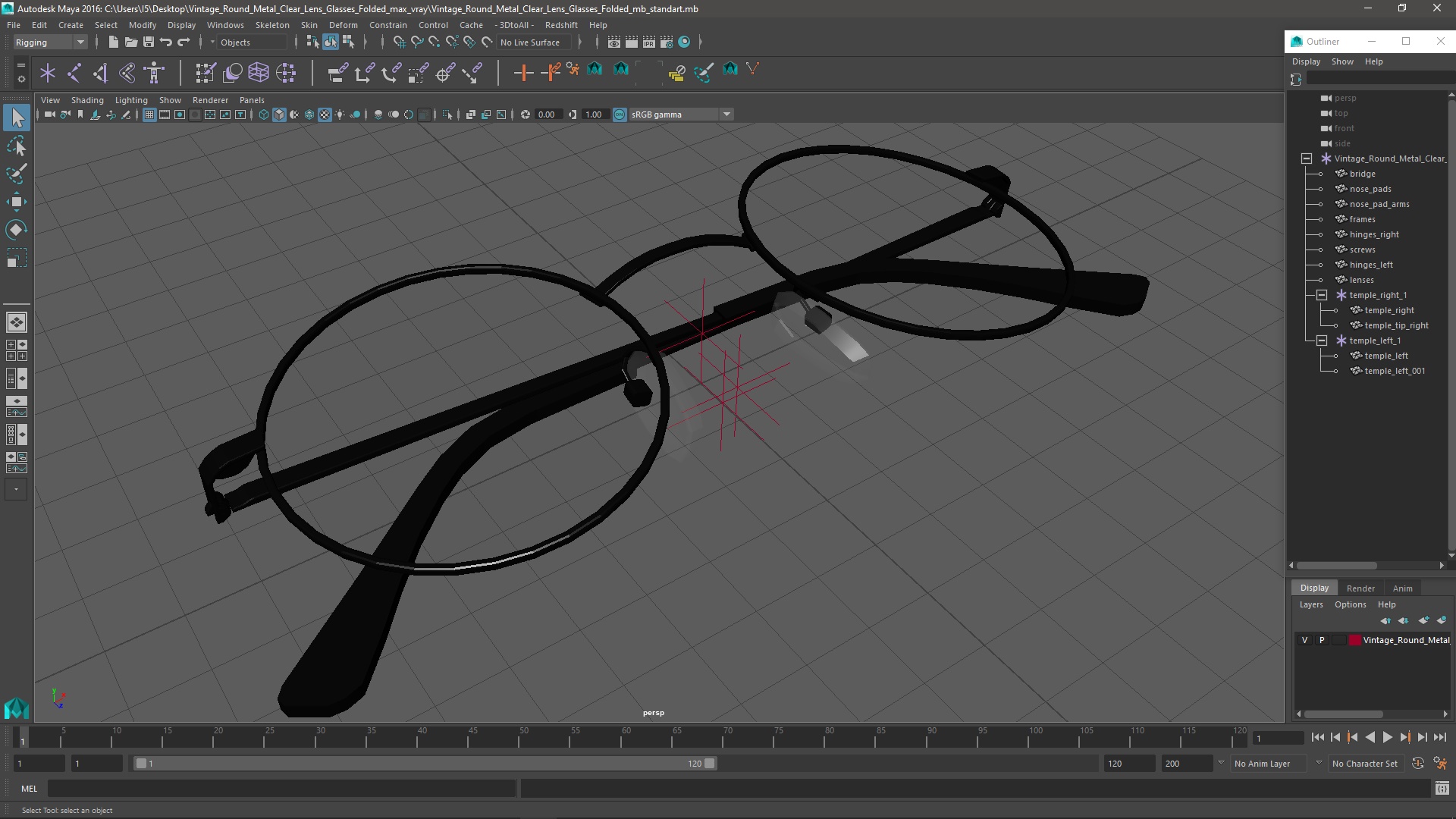The image size is (1456, 819).
Task: Activate the Scale tool
Action: click(x=17, y=258)
